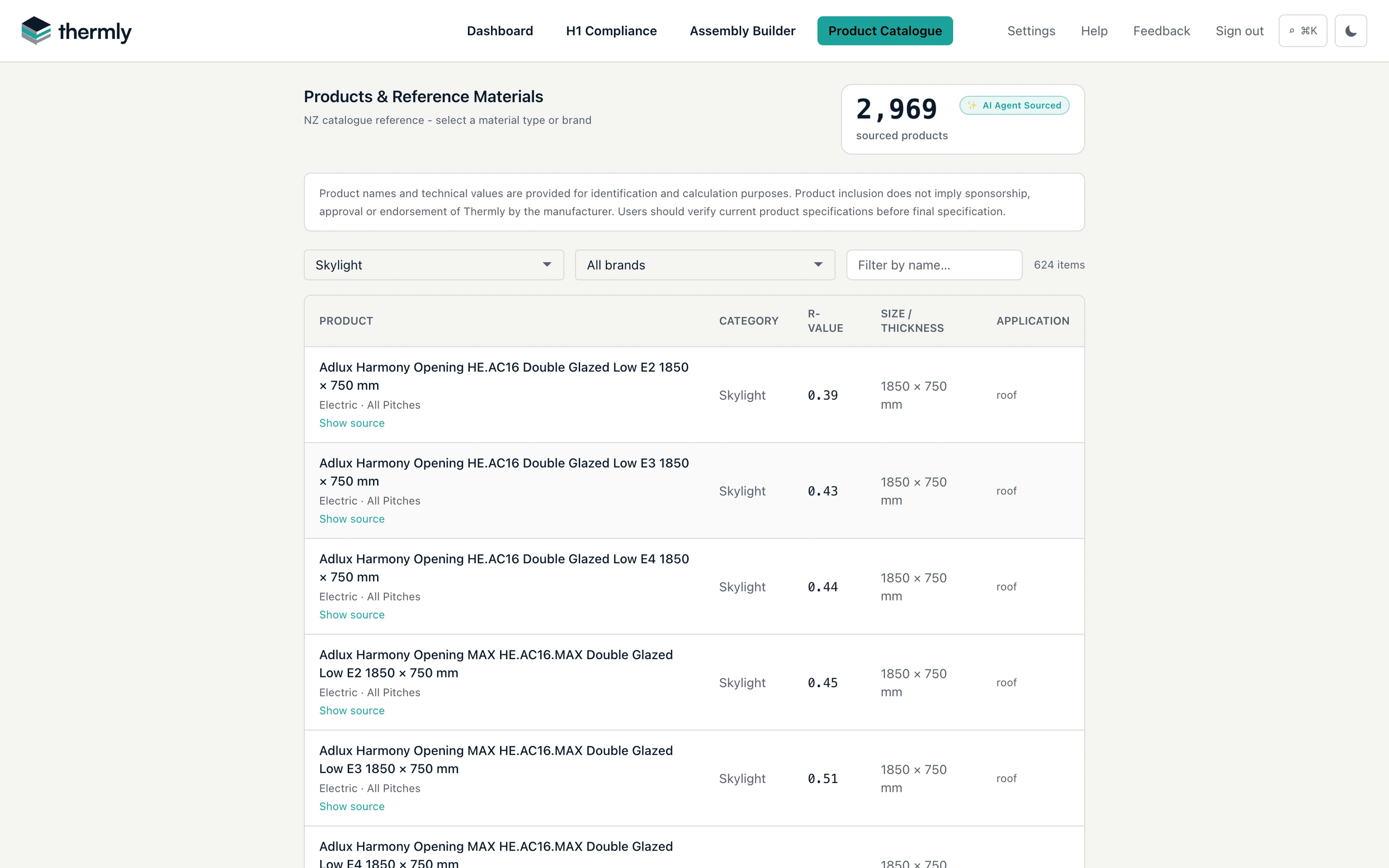Click the Feedback link
The image size is (1389, 868).
coord(1161,31)
